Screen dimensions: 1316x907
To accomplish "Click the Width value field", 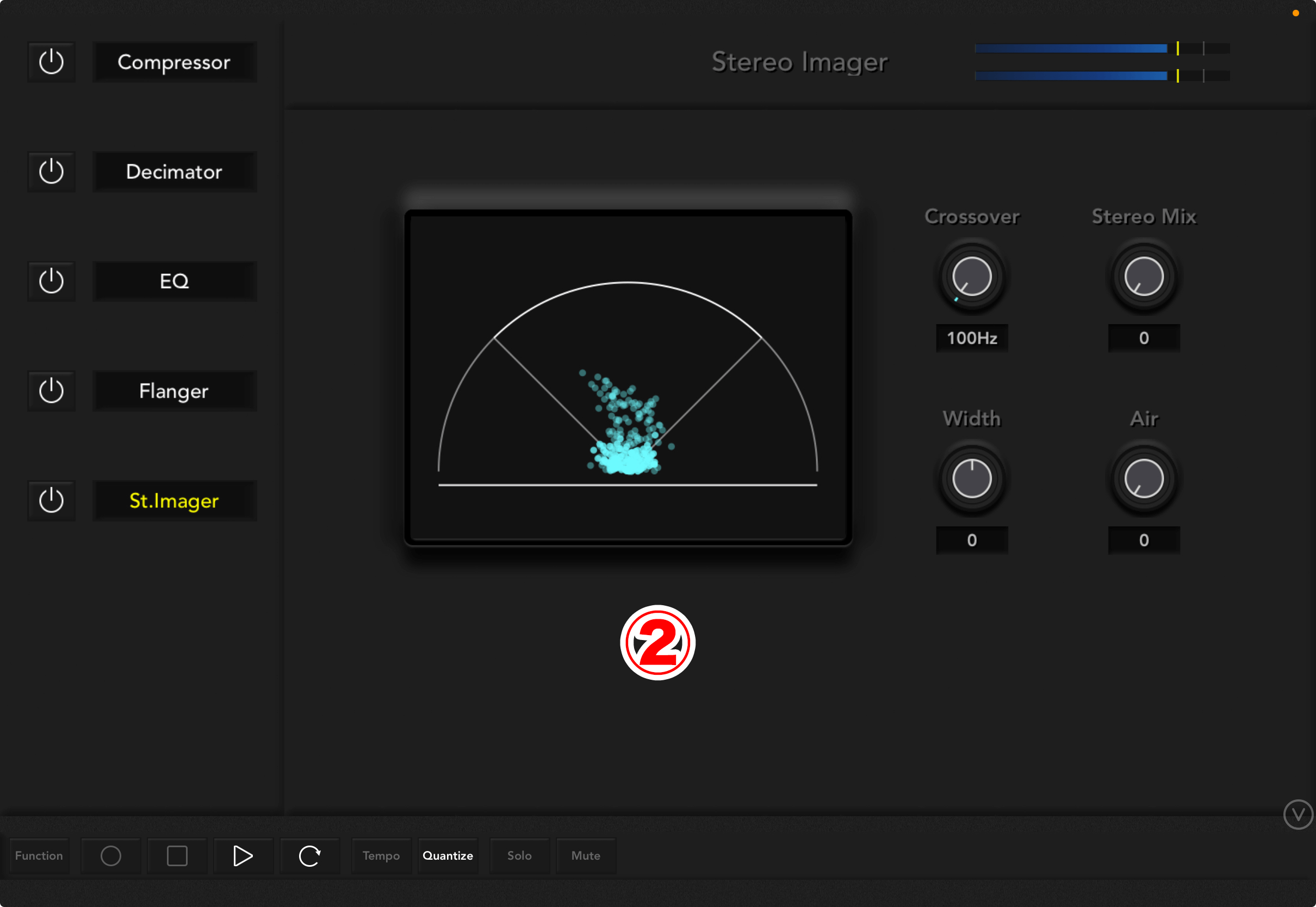I will tap(972, 540).
